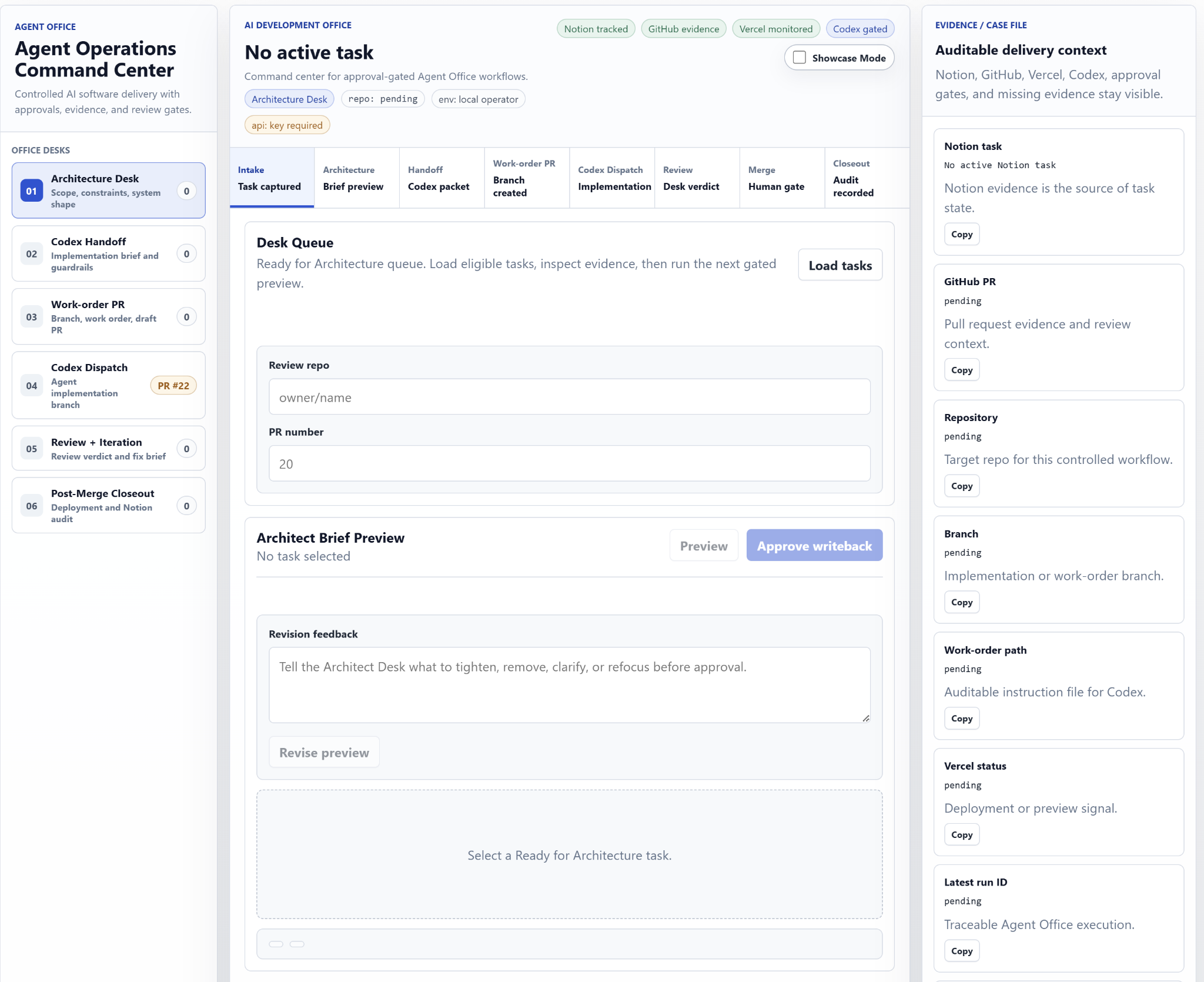Click the 05 number badge
This screenshot has width=1204, height=982.
tap(32, 448)
